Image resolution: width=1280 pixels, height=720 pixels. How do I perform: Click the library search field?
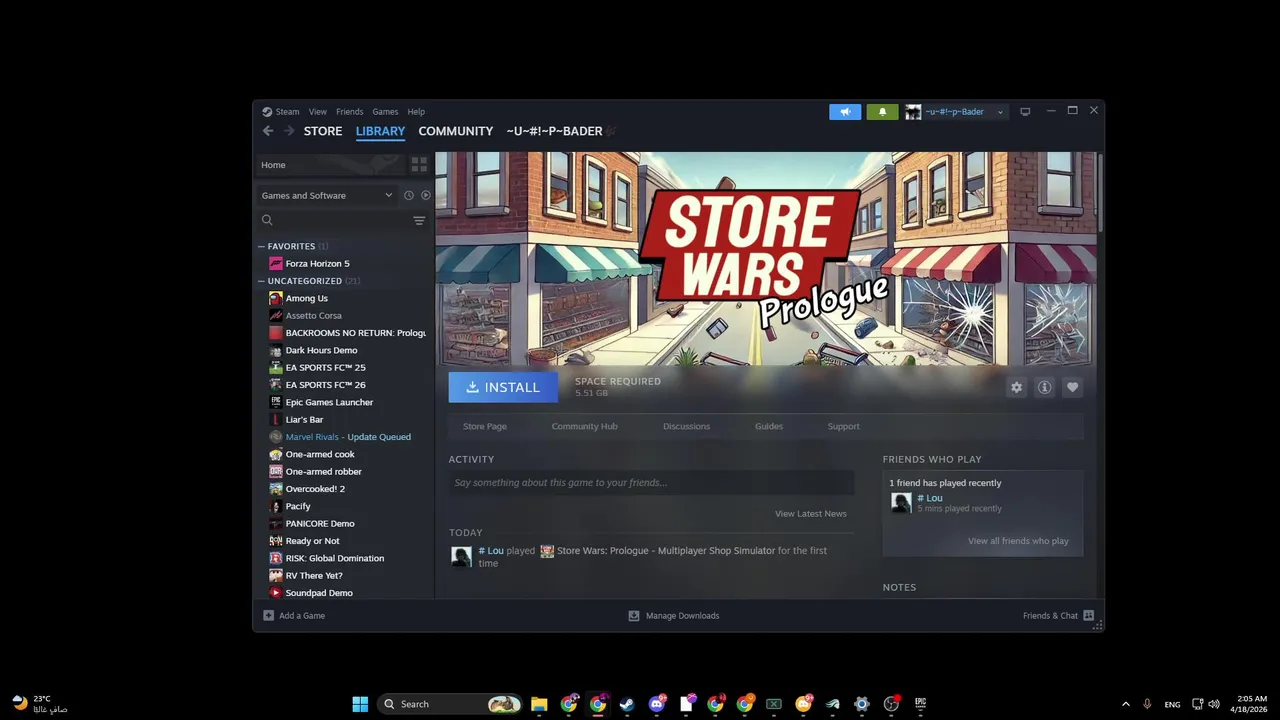coord(335,220)
